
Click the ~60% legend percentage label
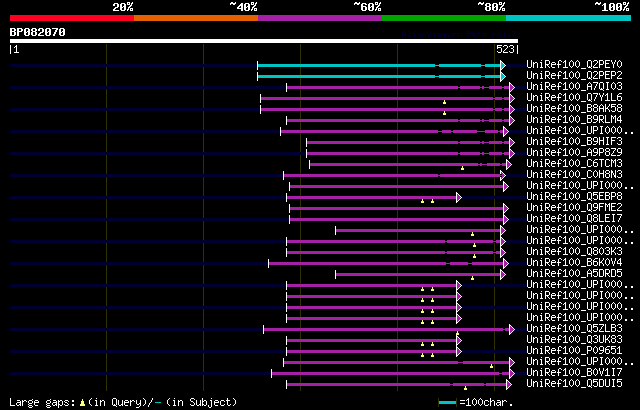point(367,7)
